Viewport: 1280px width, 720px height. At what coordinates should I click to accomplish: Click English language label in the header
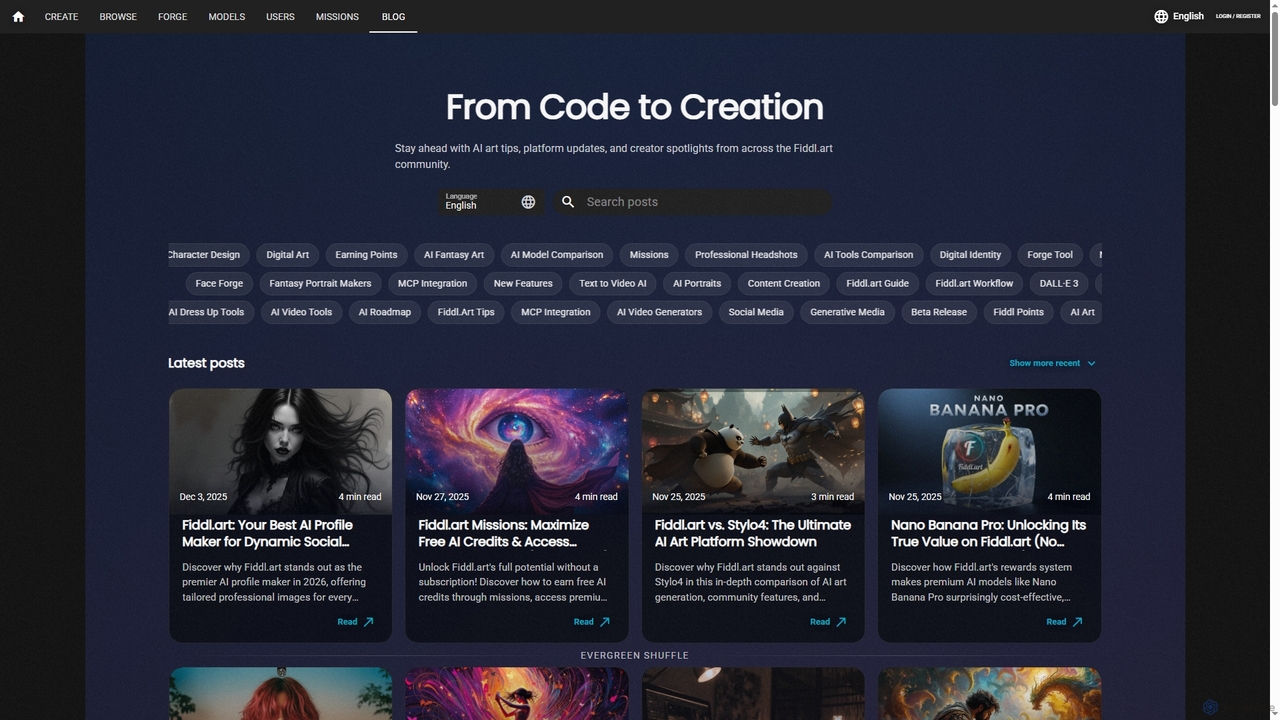[x=1188, y=17]
